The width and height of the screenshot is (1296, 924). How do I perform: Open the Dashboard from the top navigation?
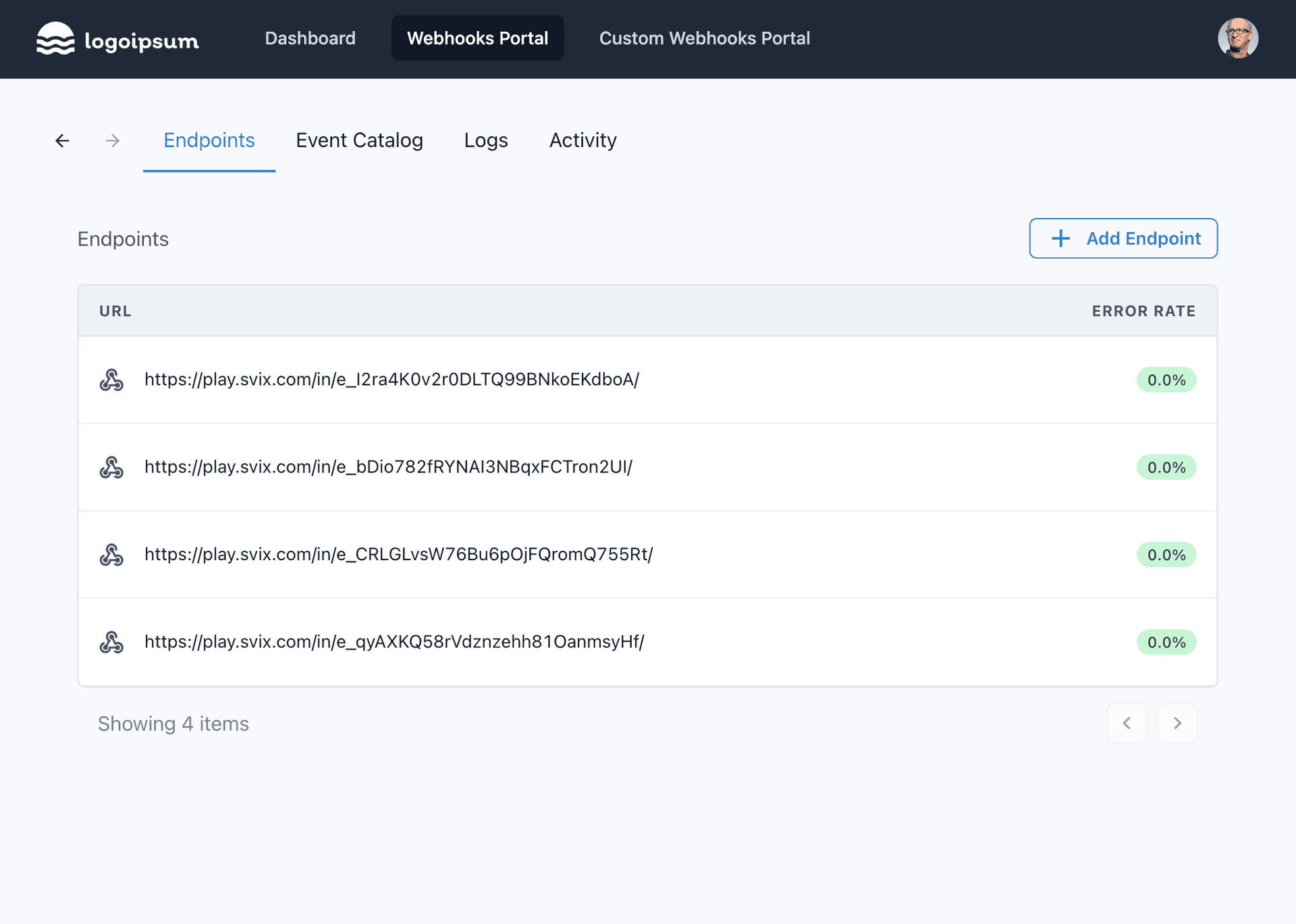310,38
